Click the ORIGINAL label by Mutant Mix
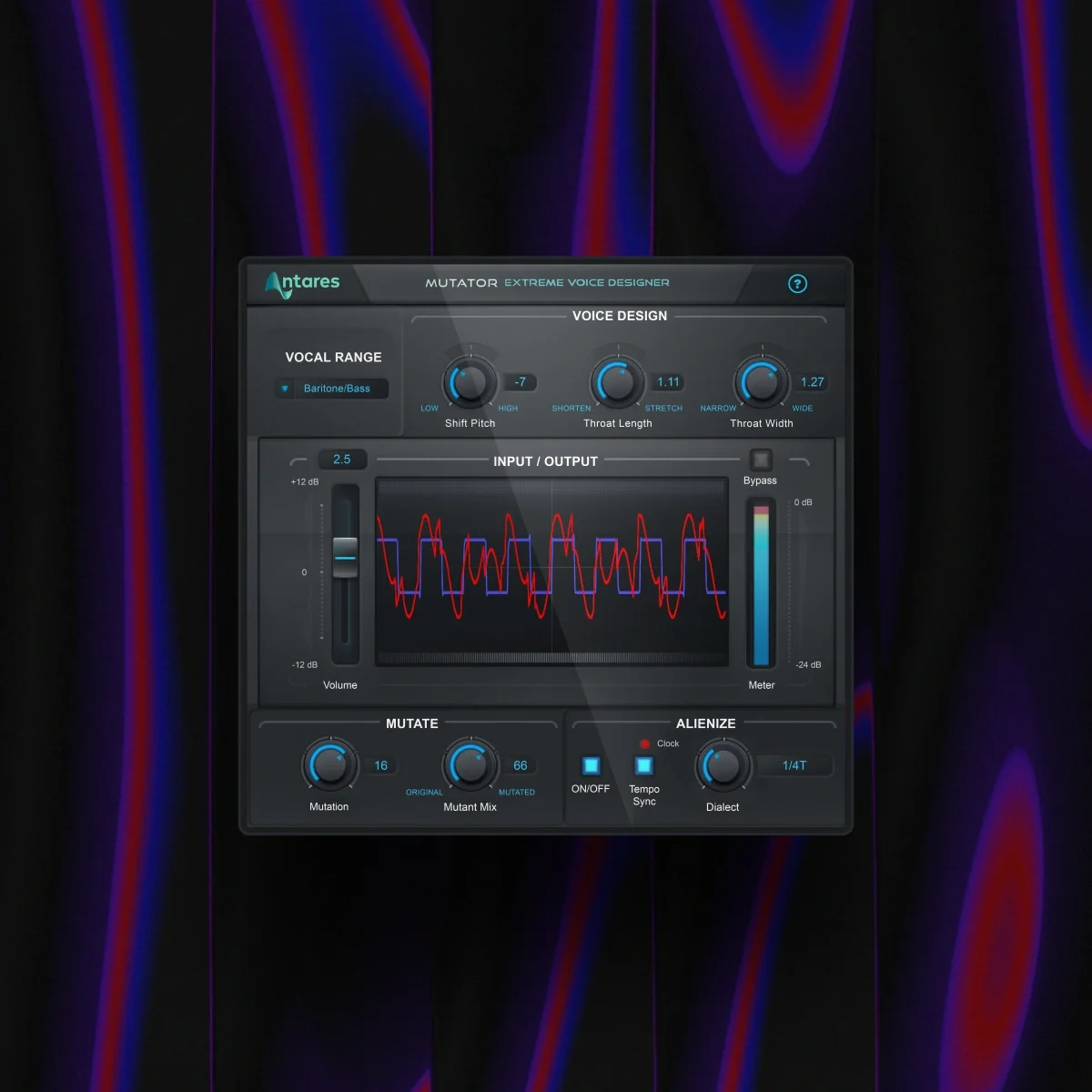1092x1092 pixels. (424, 793)
